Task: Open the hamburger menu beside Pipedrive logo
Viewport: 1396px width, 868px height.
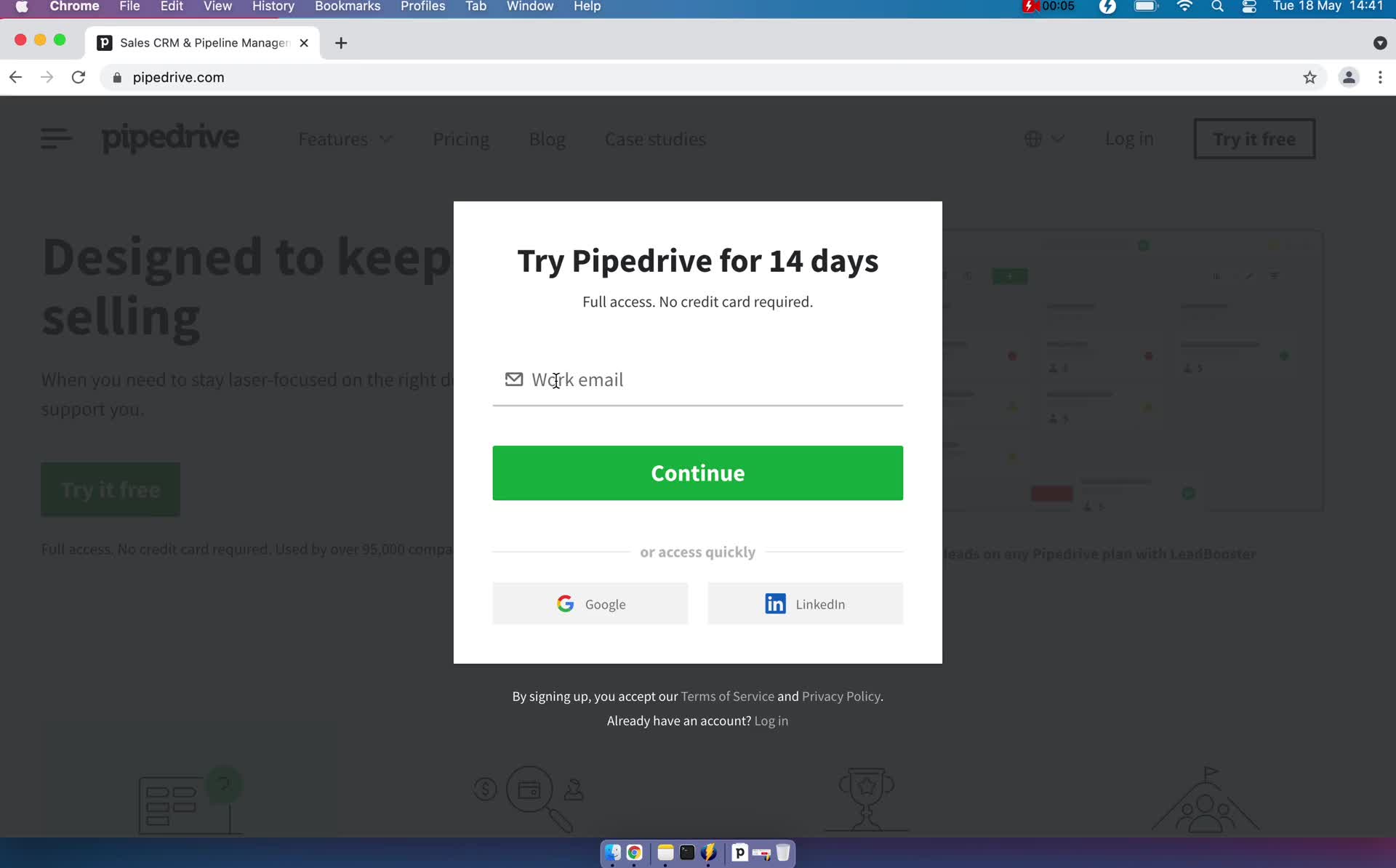Action: coord(56,138)
